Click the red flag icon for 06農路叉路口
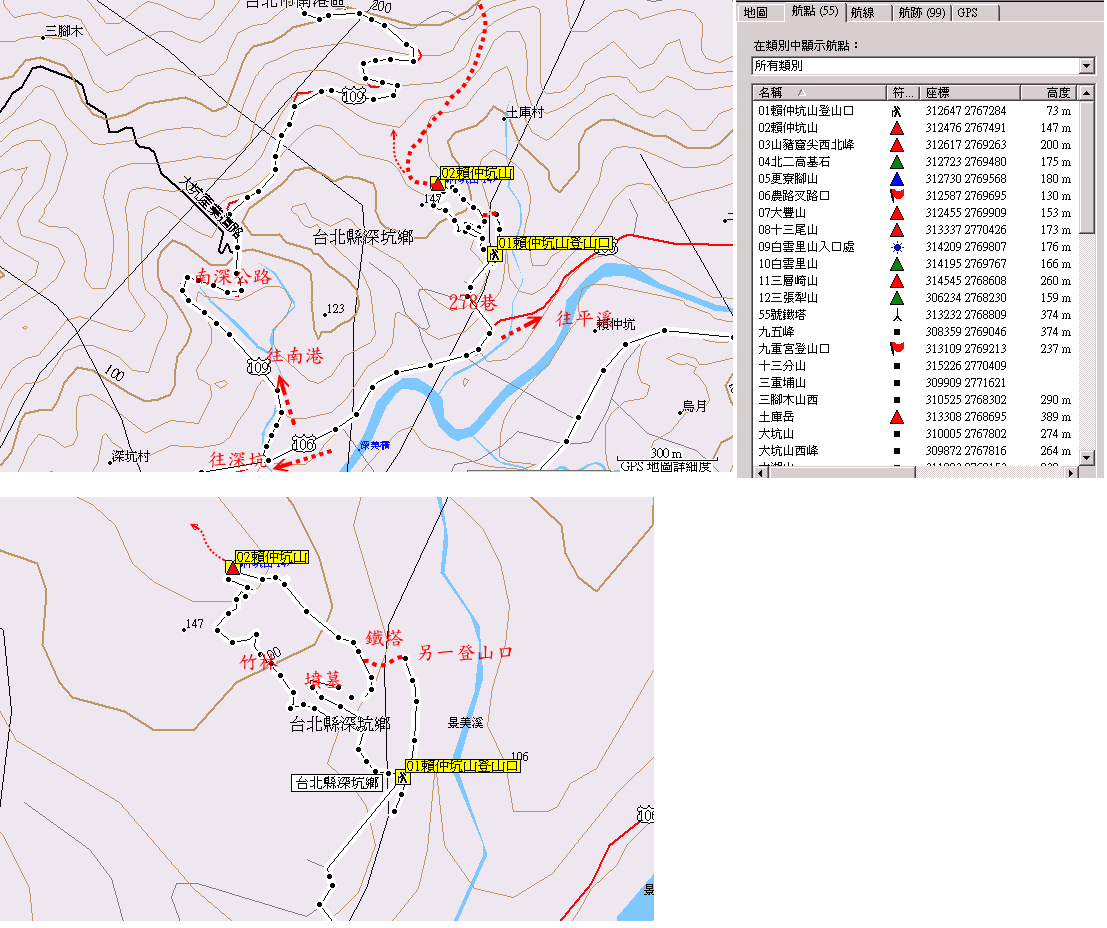Image resolution: width=1107 pixels, height=928 pixels. click(x=897, y=196)
